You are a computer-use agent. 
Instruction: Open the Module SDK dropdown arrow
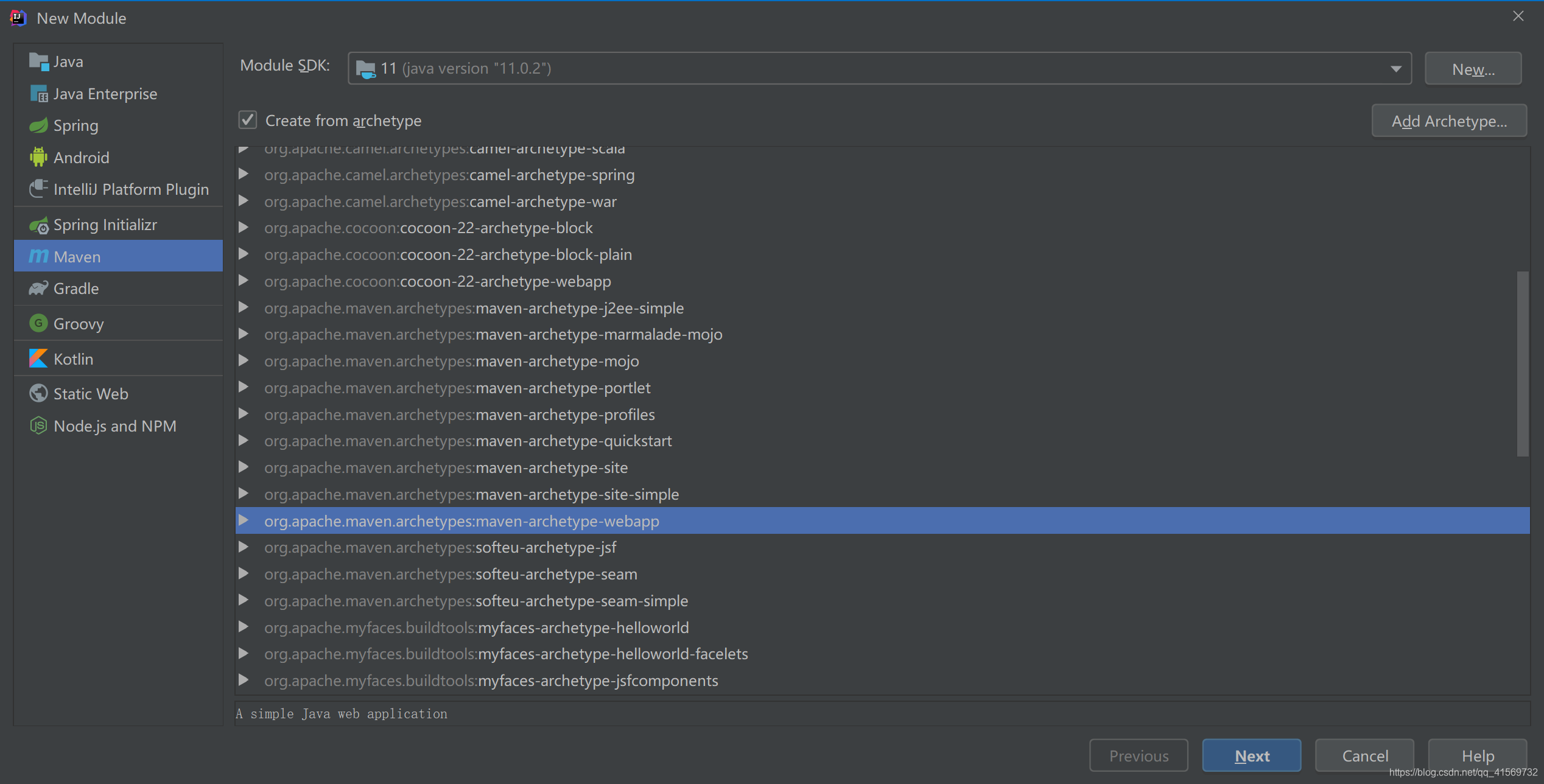[x=1395, y=69]
